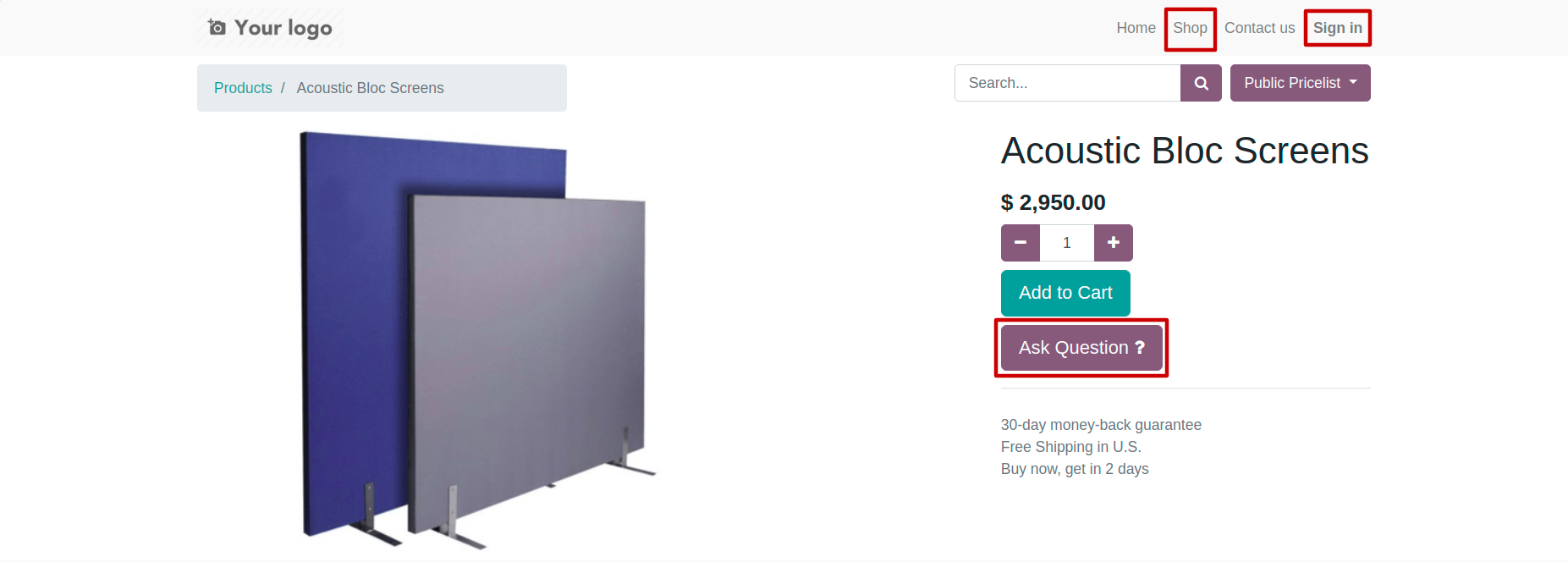Click the Sign in link
The image size is (1568, 562).
coord(1338,28)
